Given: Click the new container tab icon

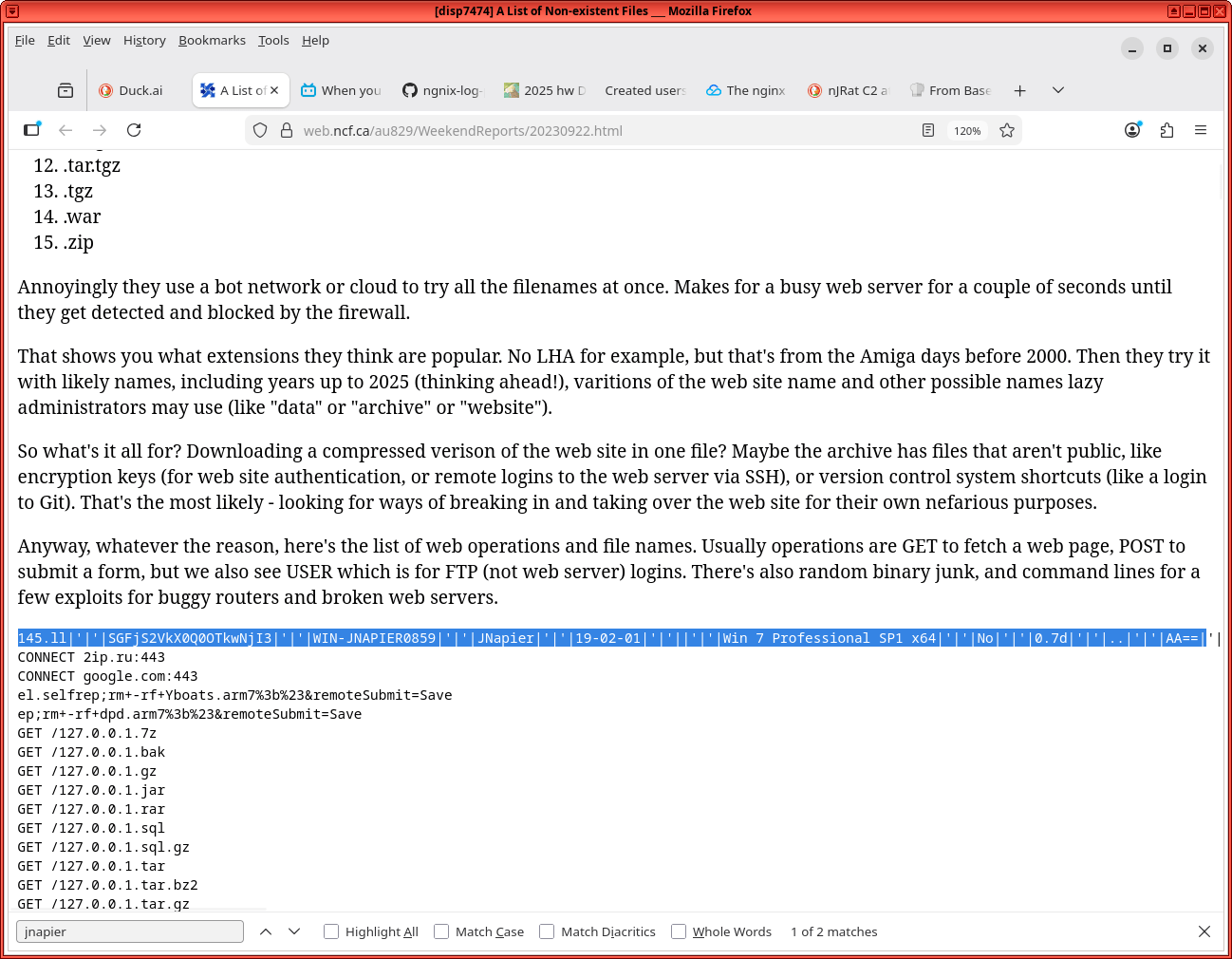Looking at the screenshot, I should (32, 130).
